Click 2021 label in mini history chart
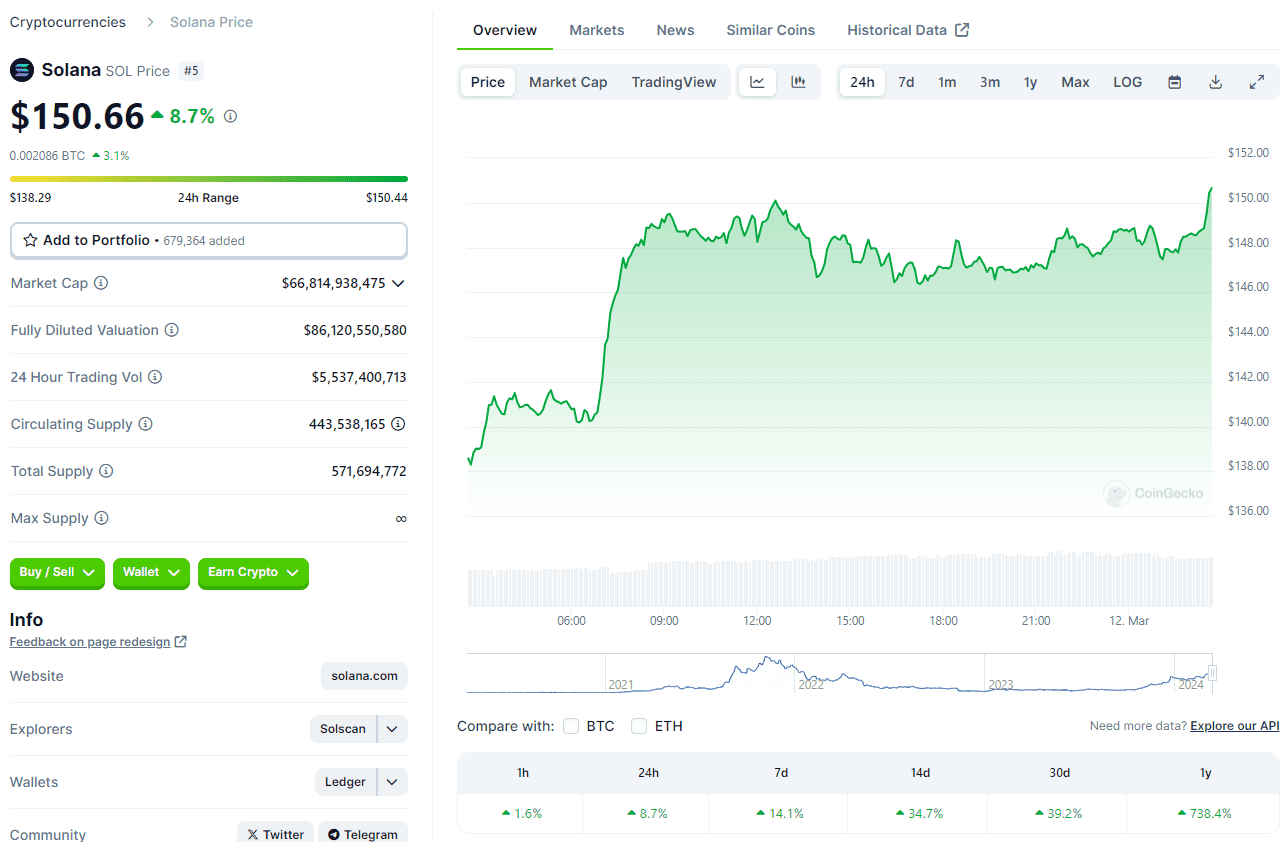The width and height of the screenshot is (1287, 842). point(621,685)
